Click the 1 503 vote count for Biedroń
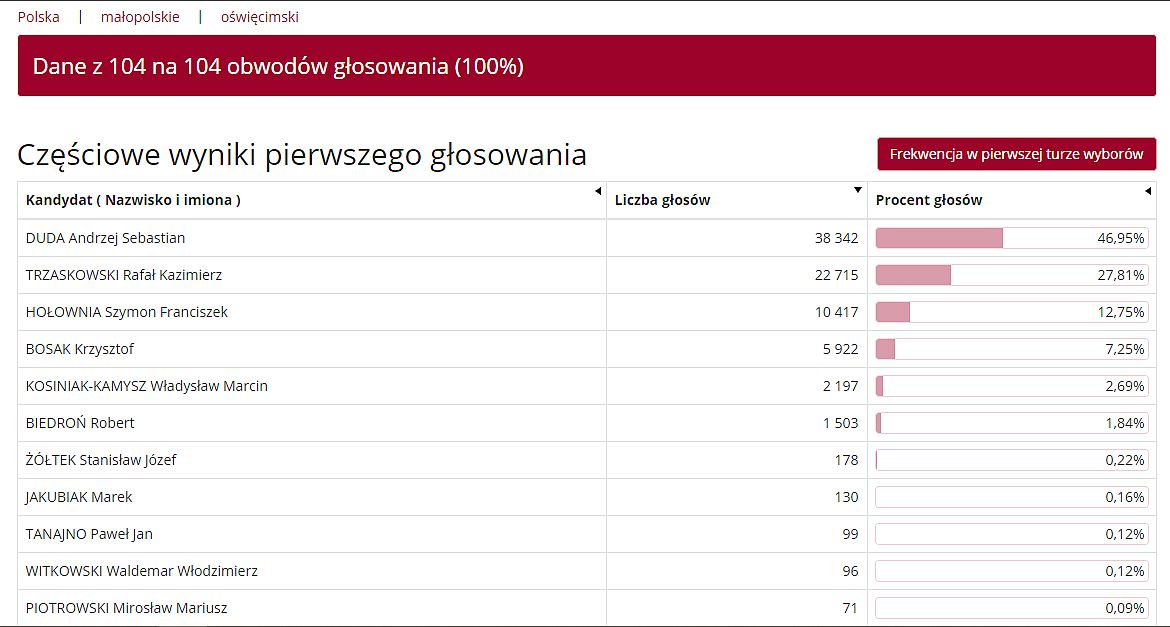1170x627 pixels. pyautogui.click(x=840, y=423)
